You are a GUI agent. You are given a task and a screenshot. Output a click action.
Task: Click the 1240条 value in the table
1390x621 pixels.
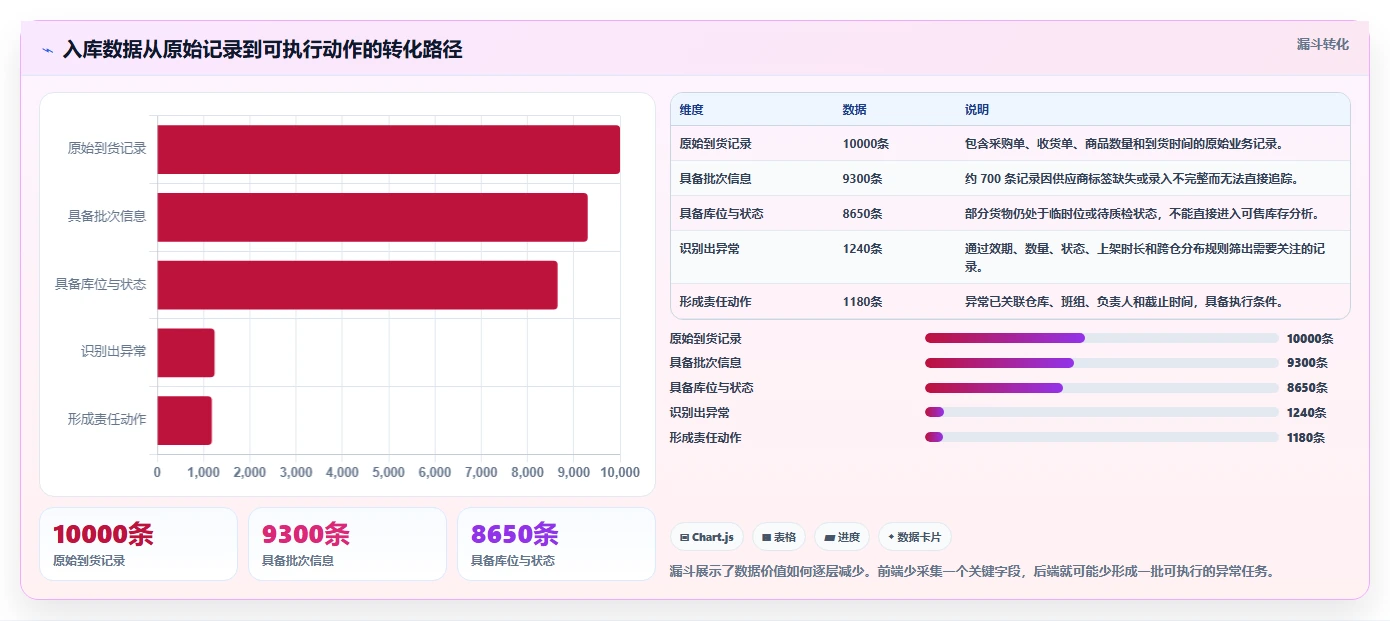click(862, 249)
